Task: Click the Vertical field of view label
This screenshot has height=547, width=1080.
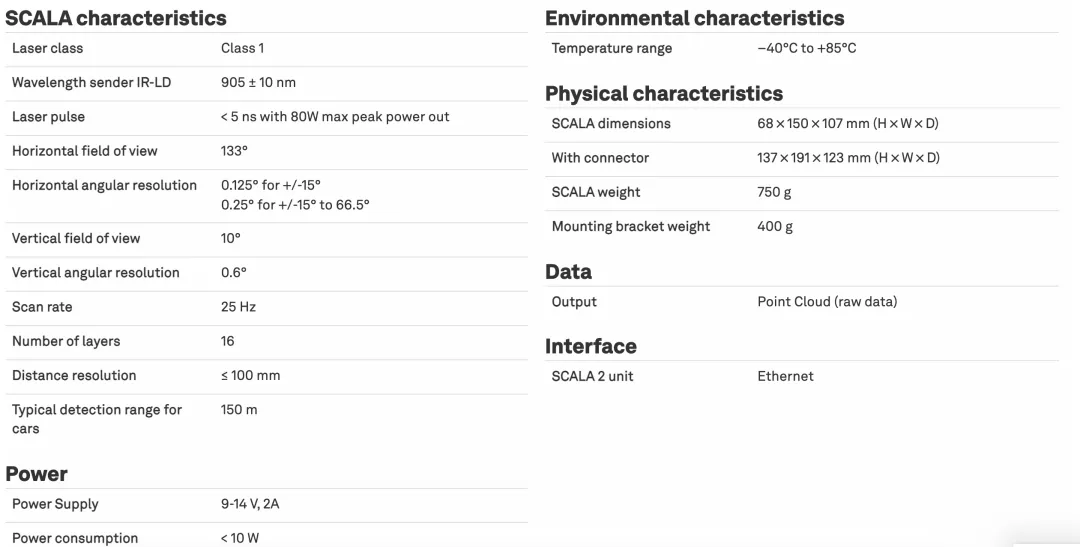Action: pos(76,238)
